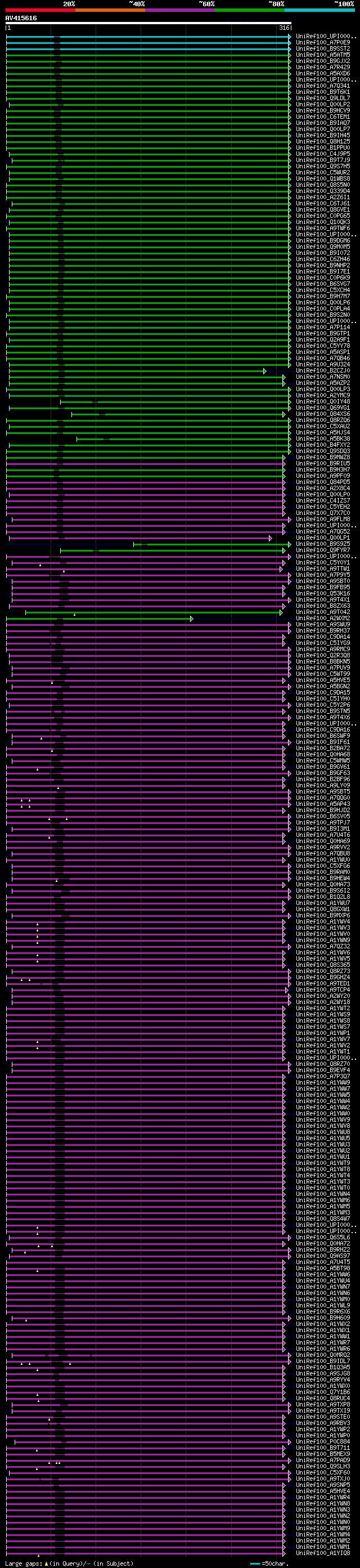The height and width of the screenshot is (1568, 360).
Task: Click hit label UniRef100_A5HVE4
Action: point(323,1491)
